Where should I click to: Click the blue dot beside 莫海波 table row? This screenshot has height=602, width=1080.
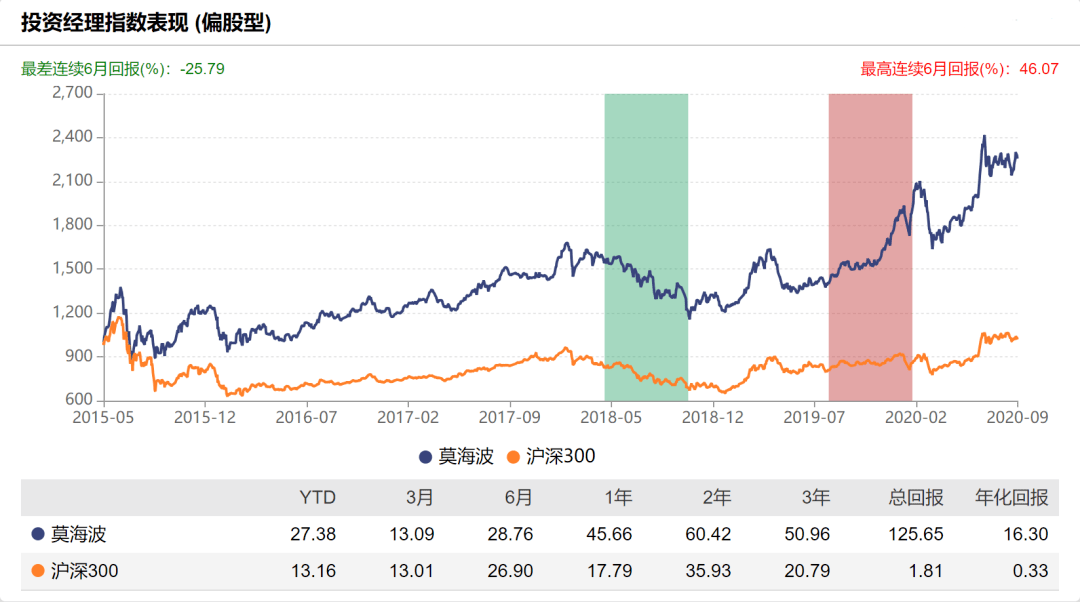[x=38, y=534]
